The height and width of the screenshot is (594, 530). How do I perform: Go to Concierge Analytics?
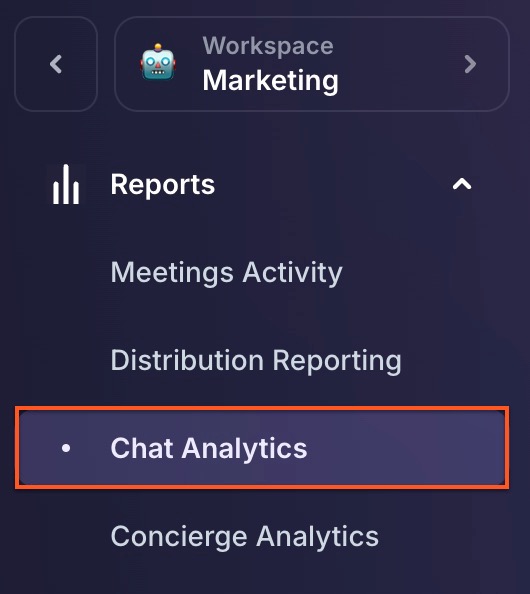[245, 536]
